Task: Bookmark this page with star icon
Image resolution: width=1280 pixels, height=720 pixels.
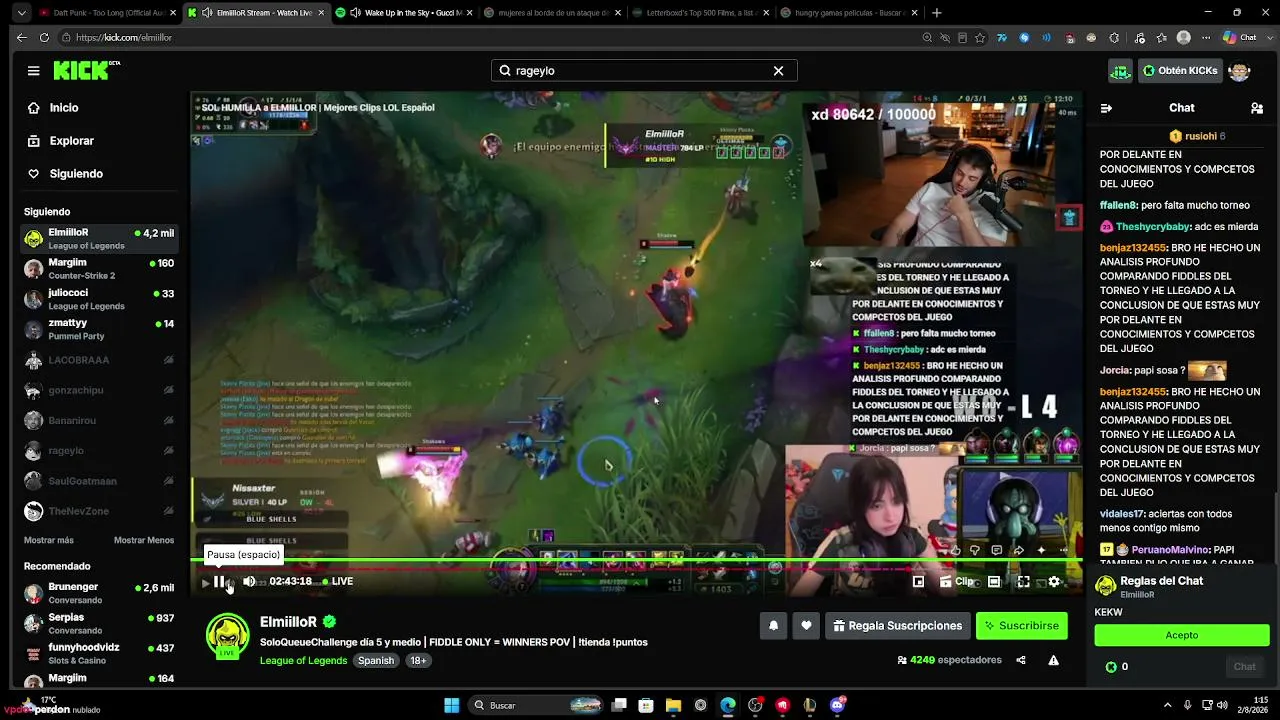Action: tap(981, 38)
